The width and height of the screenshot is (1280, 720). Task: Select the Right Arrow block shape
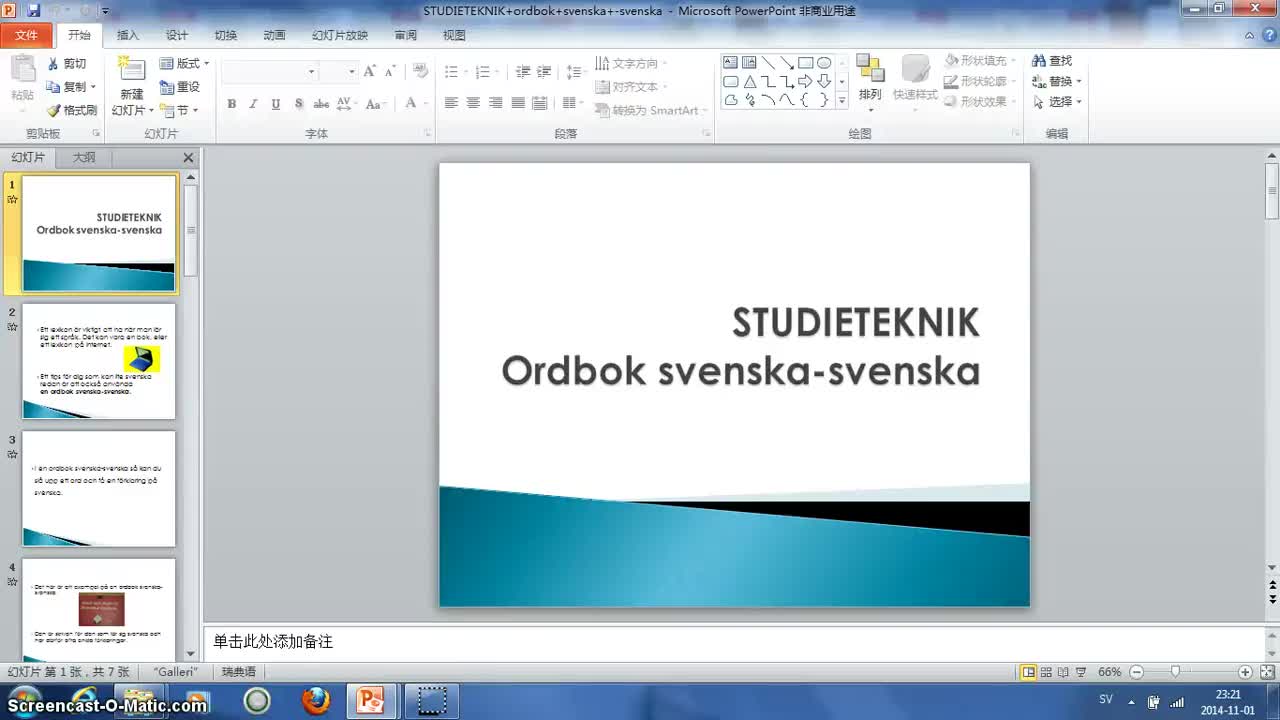pos(805,81)
